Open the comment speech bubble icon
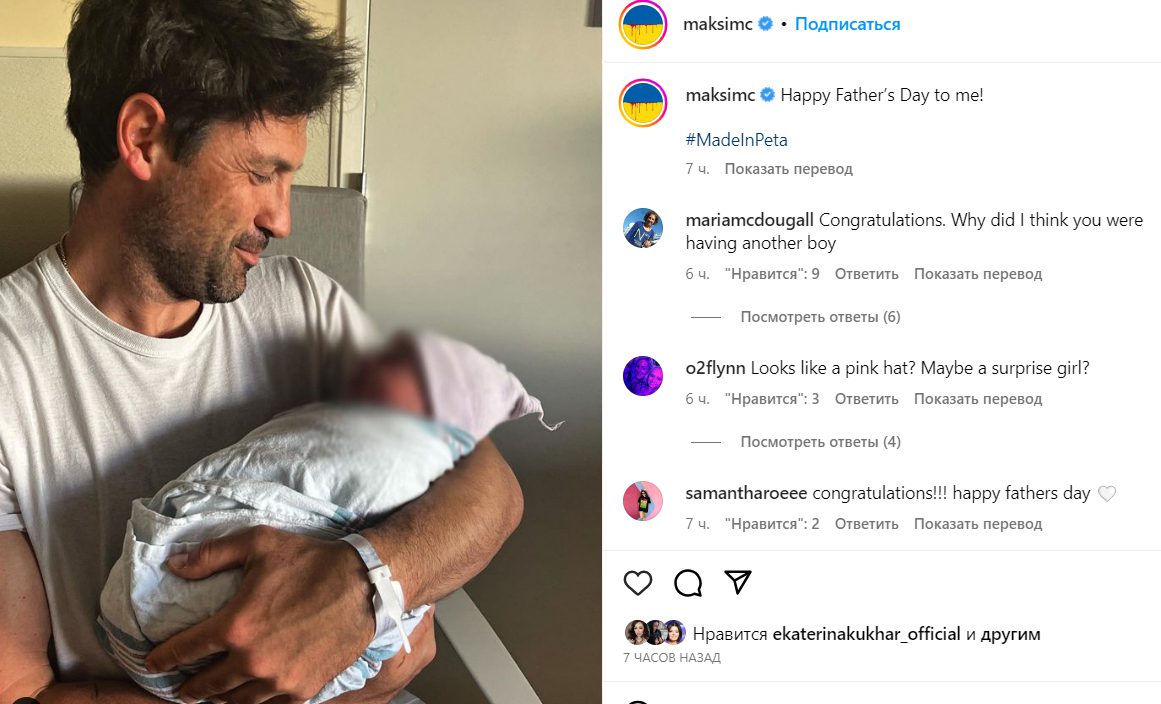This screenshot has width=1161, height=704. [688, 583]
